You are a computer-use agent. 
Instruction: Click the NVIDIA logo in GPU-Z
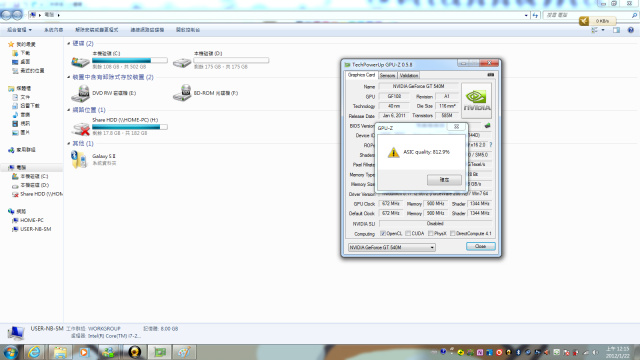coord(476,101)
